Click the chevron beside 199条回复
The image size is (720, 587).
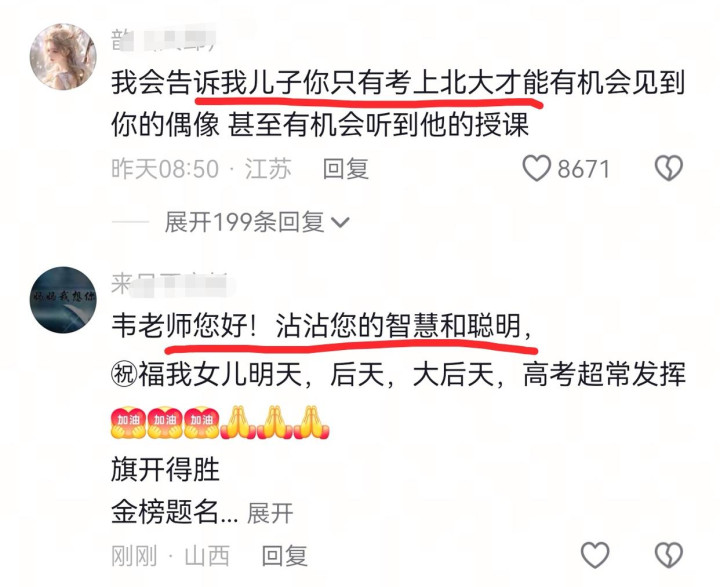(x=340, y=223)
